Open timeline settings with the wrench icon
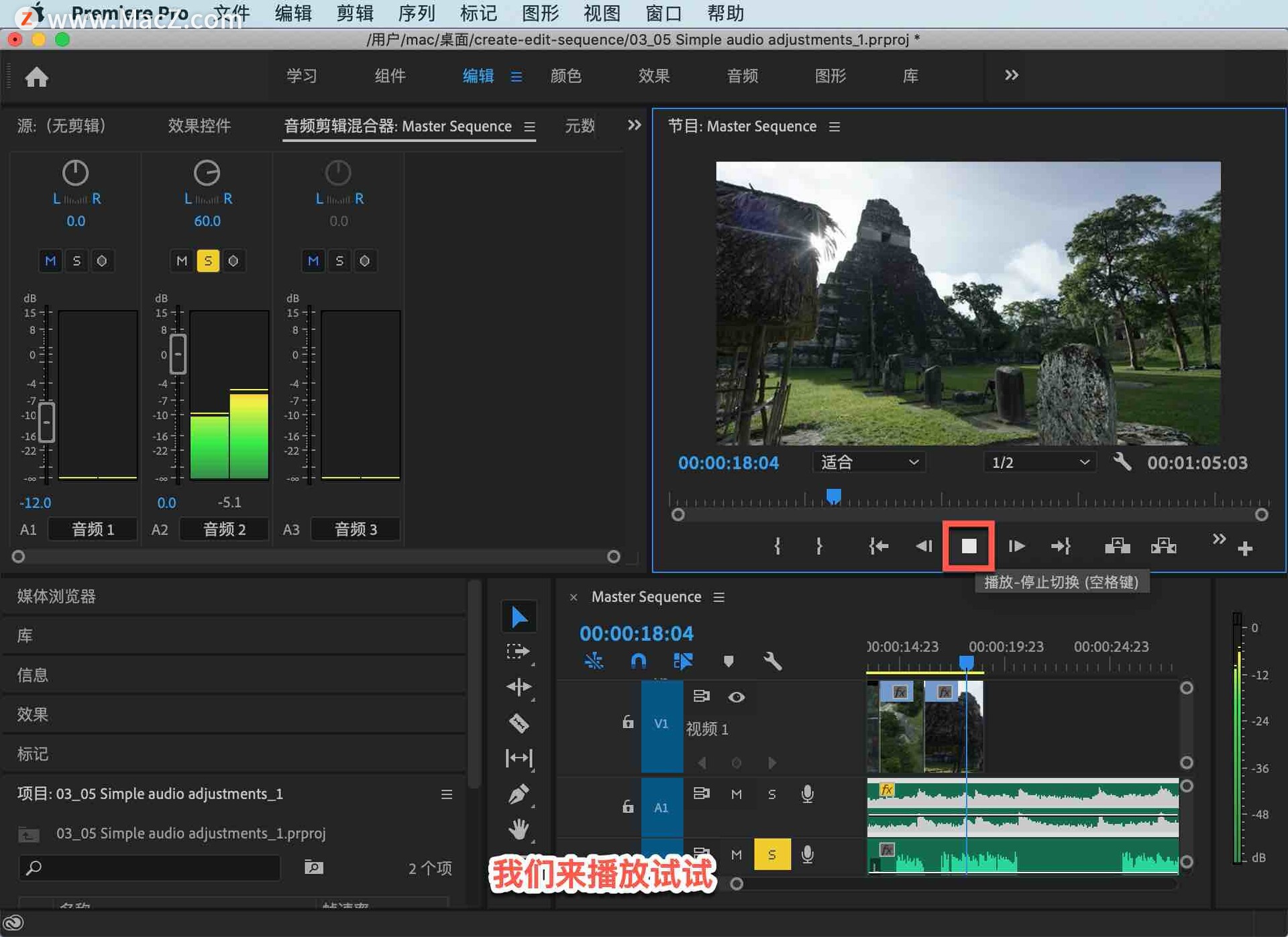This screenshot has height=937, width=1288. (773, 662)
